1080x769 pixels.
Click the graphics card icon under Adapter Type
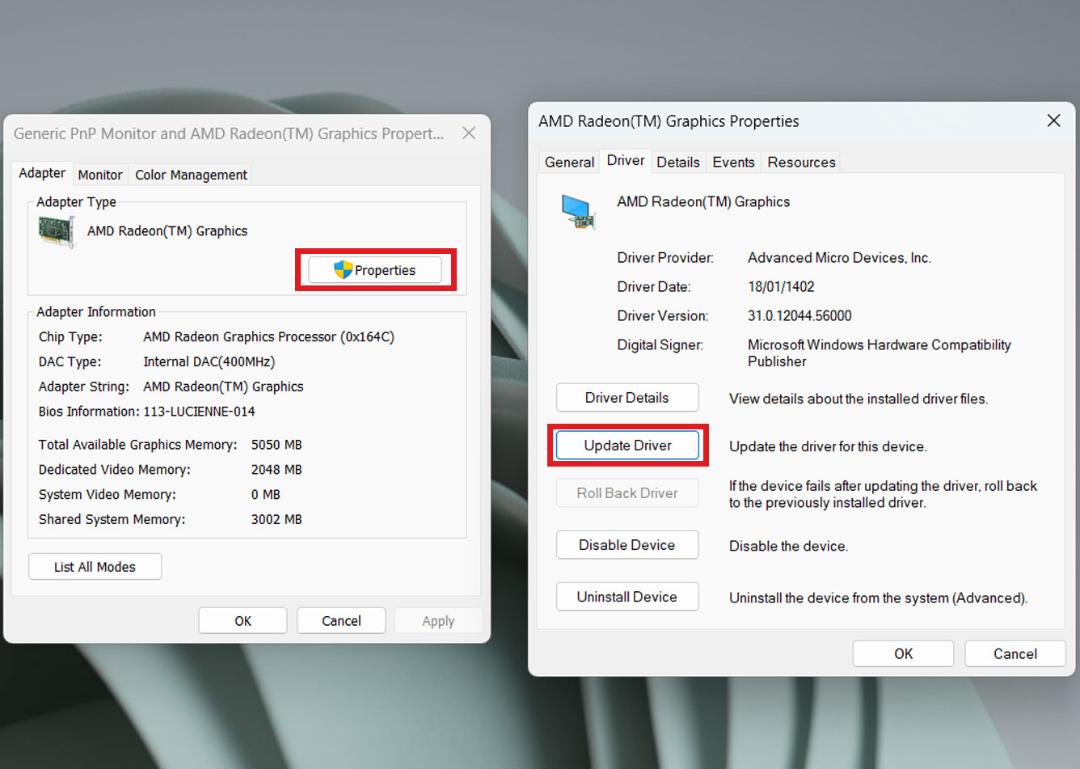56,231
